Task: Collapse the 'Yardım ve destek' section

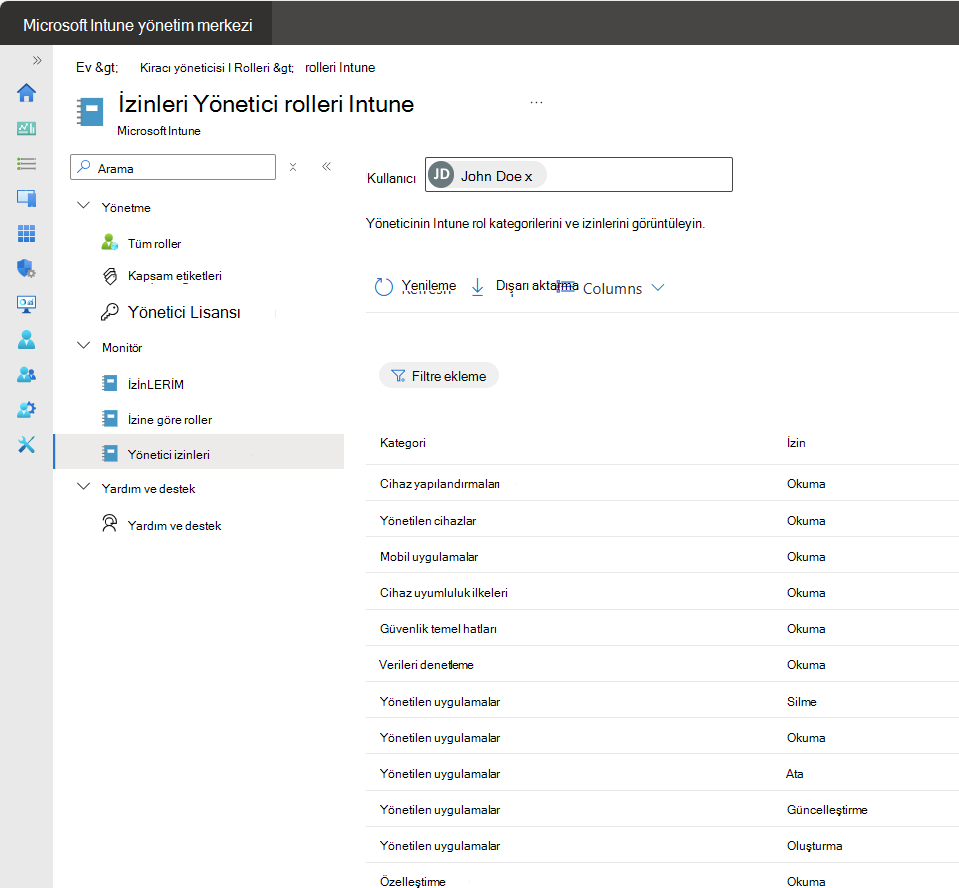Action: click(x=83, y=487)
